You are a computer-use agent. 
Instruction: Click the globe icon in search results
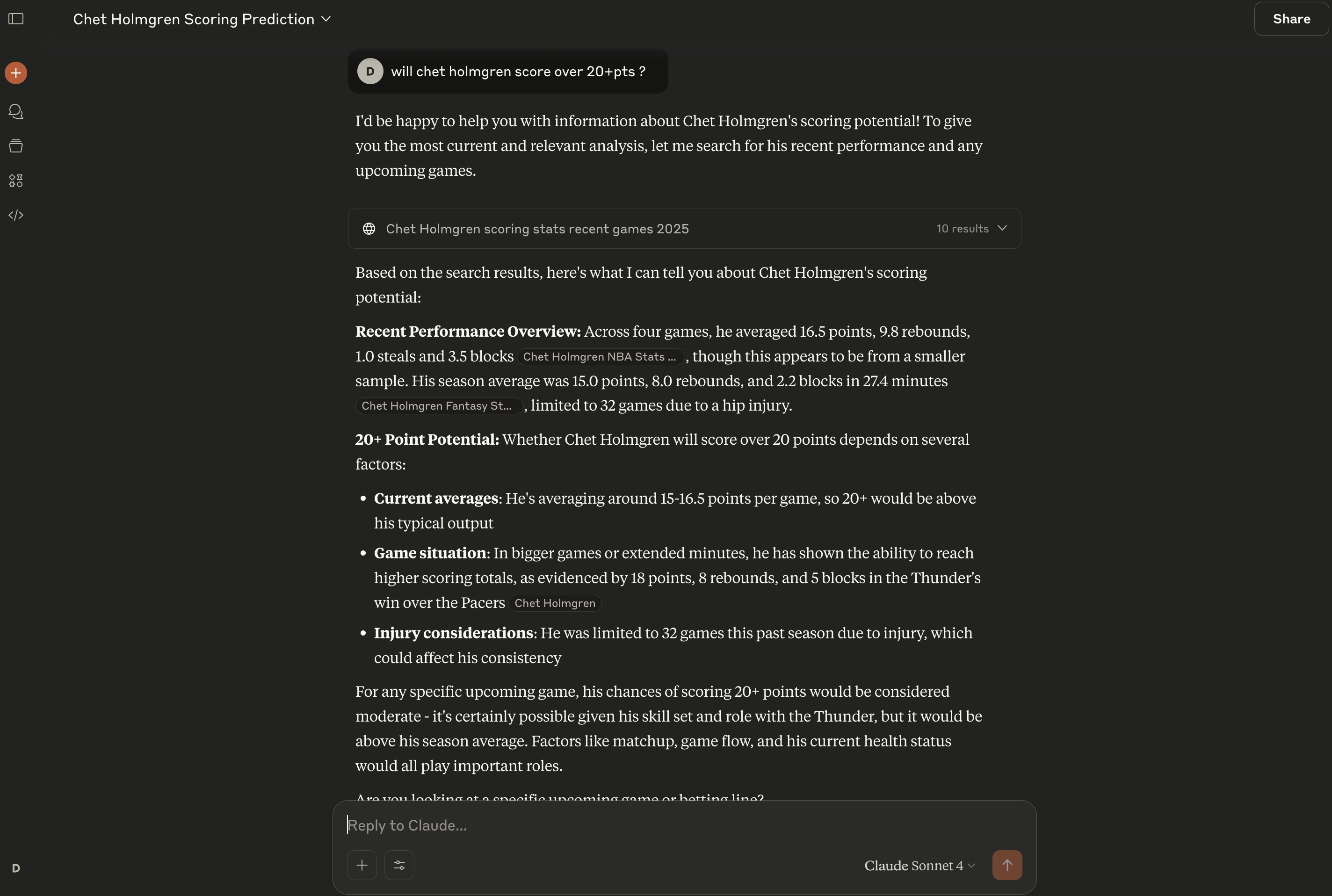(x=369, y=229)
